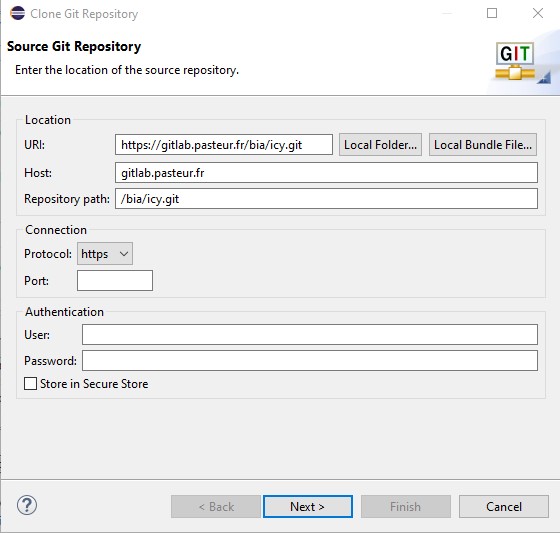Click the GIT wizard banner icon
The image size is (560, 533).
(515, 61)
